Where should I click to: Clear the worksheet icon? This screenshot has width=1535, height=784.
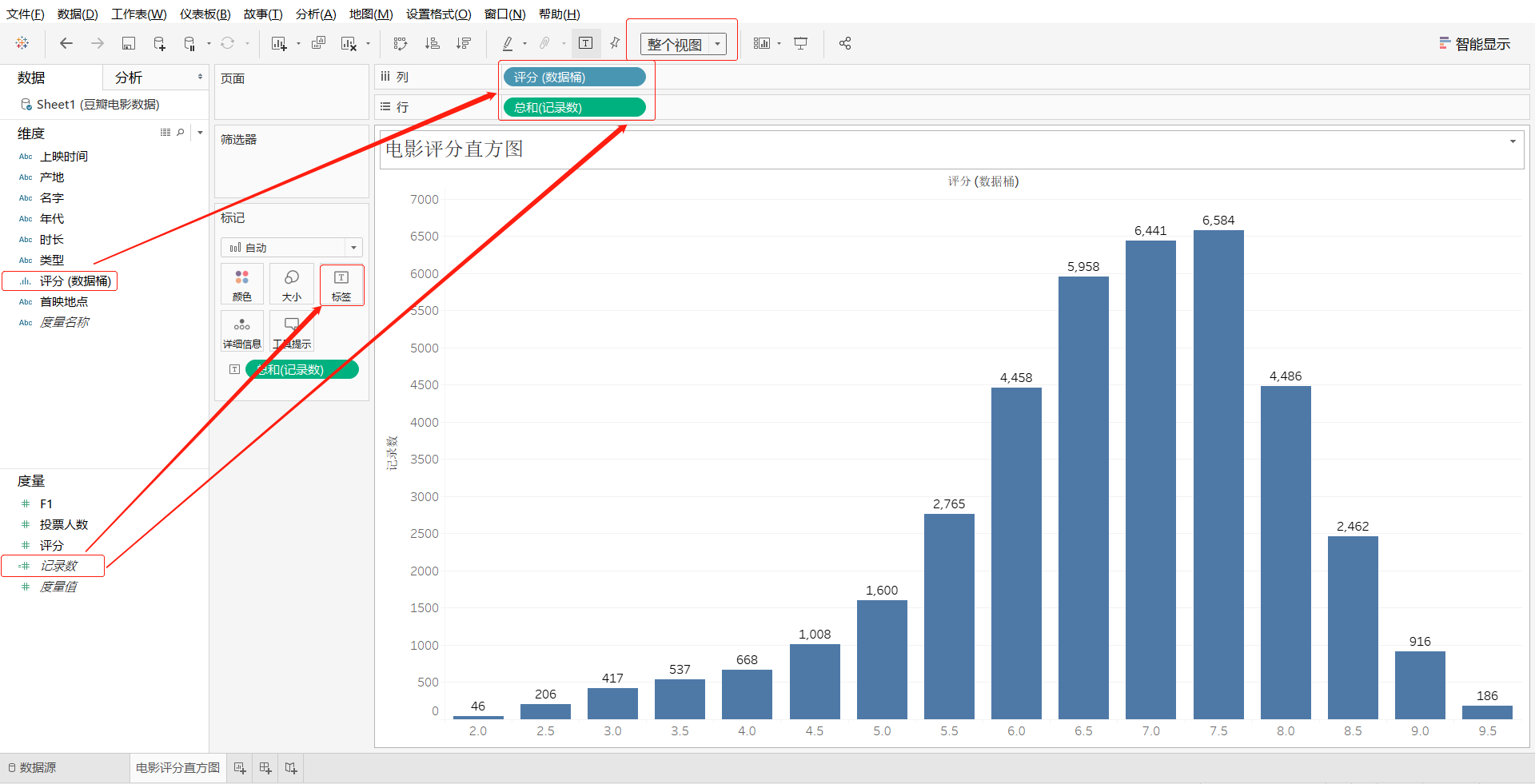coord(349,43)
